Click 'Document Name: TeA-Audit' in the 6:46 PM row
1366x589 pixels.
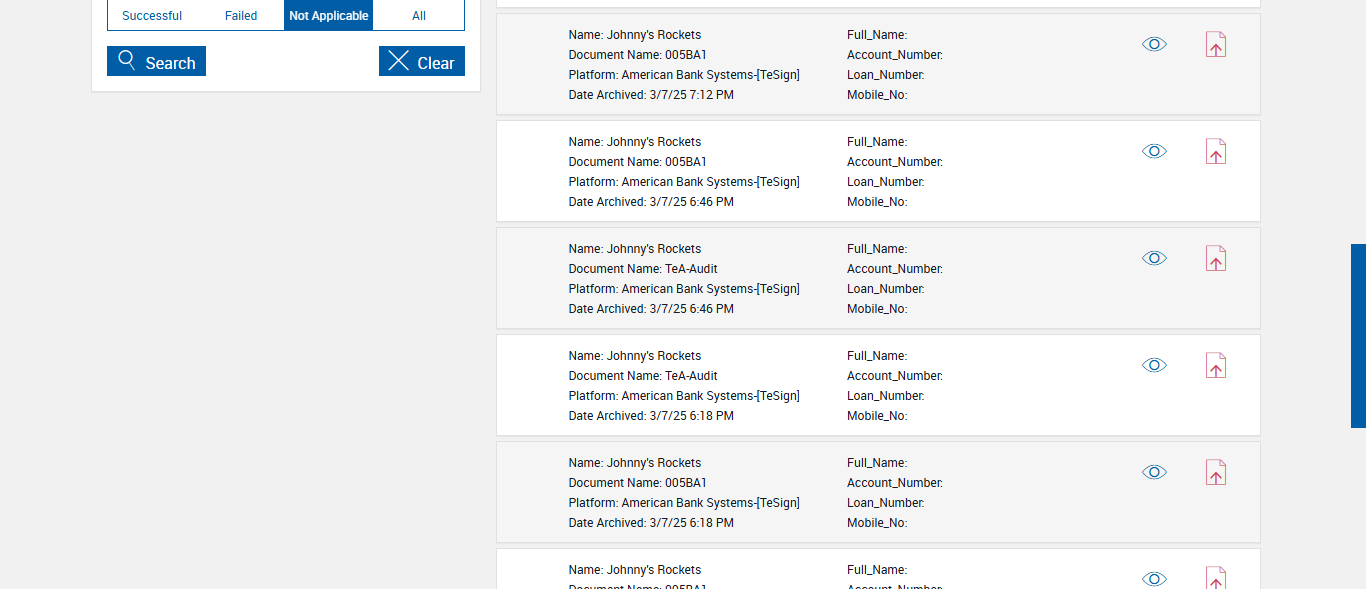click(643, 269)
